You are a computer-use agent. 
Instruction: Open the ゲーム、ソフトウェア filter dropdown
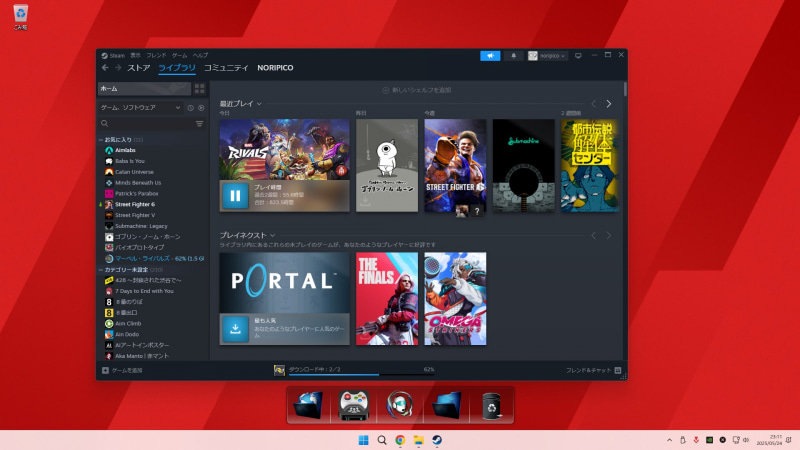(x=140, y=108)
